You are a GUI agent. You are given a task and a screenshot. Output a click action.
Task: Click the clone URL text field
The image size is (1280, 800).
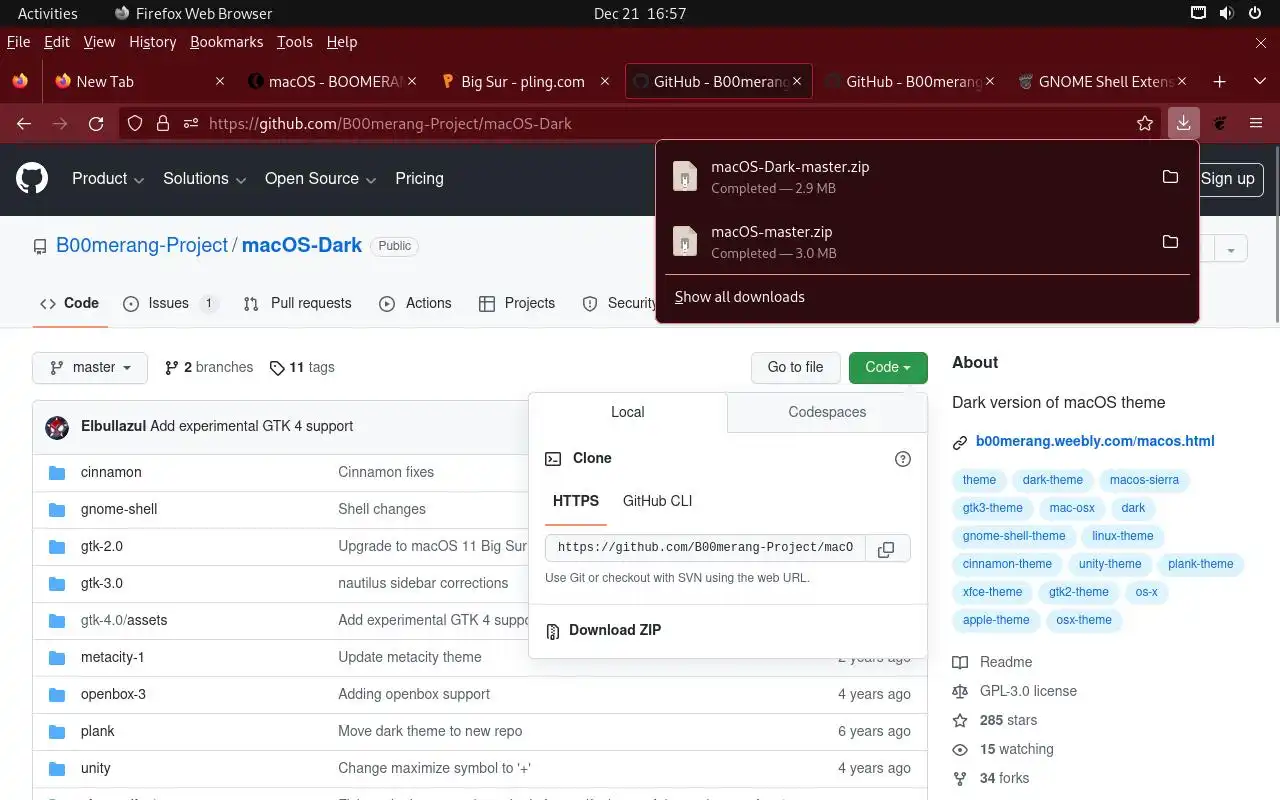(x=705, y=548)
